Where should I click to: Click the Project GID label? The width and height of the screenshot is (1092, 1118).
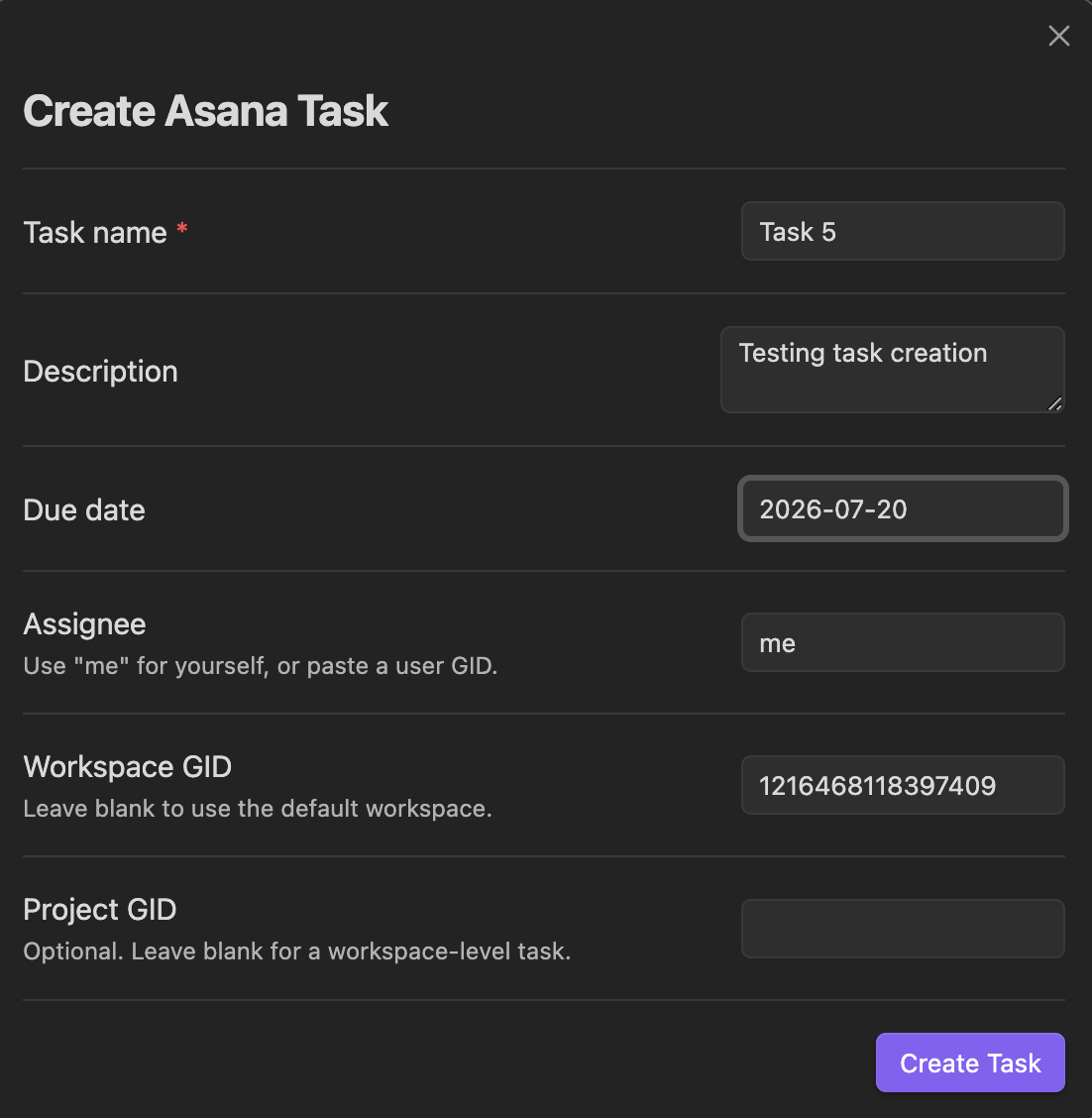(x=100, y=910)
